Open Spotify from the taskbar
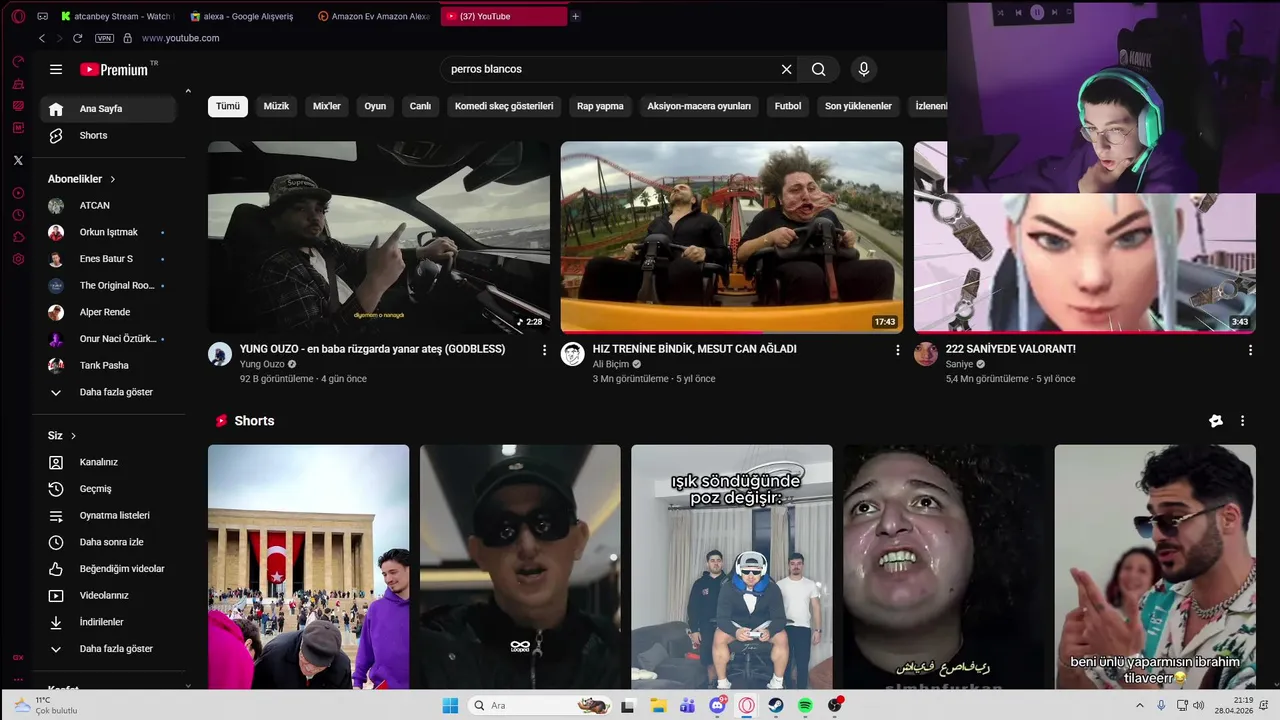Viewport: 1280px width, 720px height. (806, 705)
